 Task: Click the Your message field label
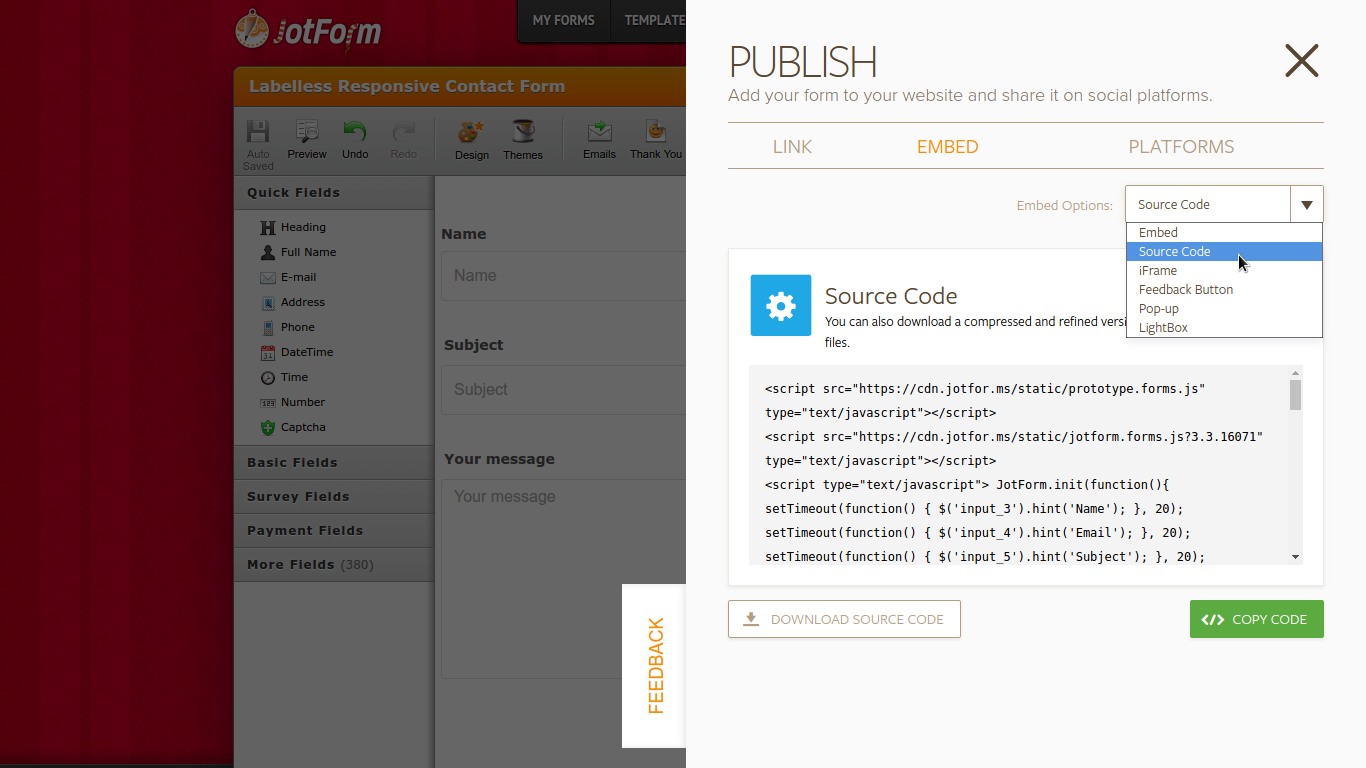(x=499, y=459)
